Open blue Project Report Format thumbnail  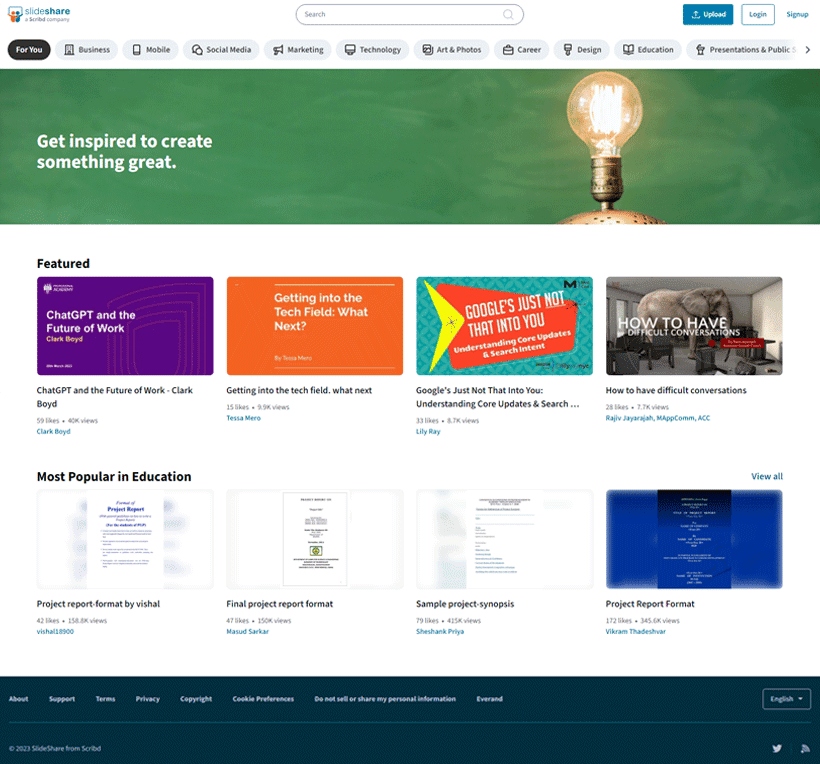coord(694,539)
